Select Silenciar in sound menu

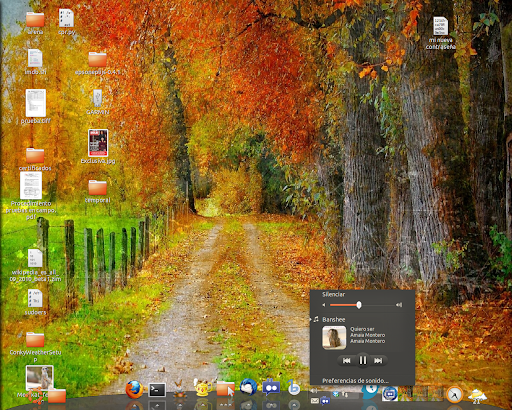[333, 294]
